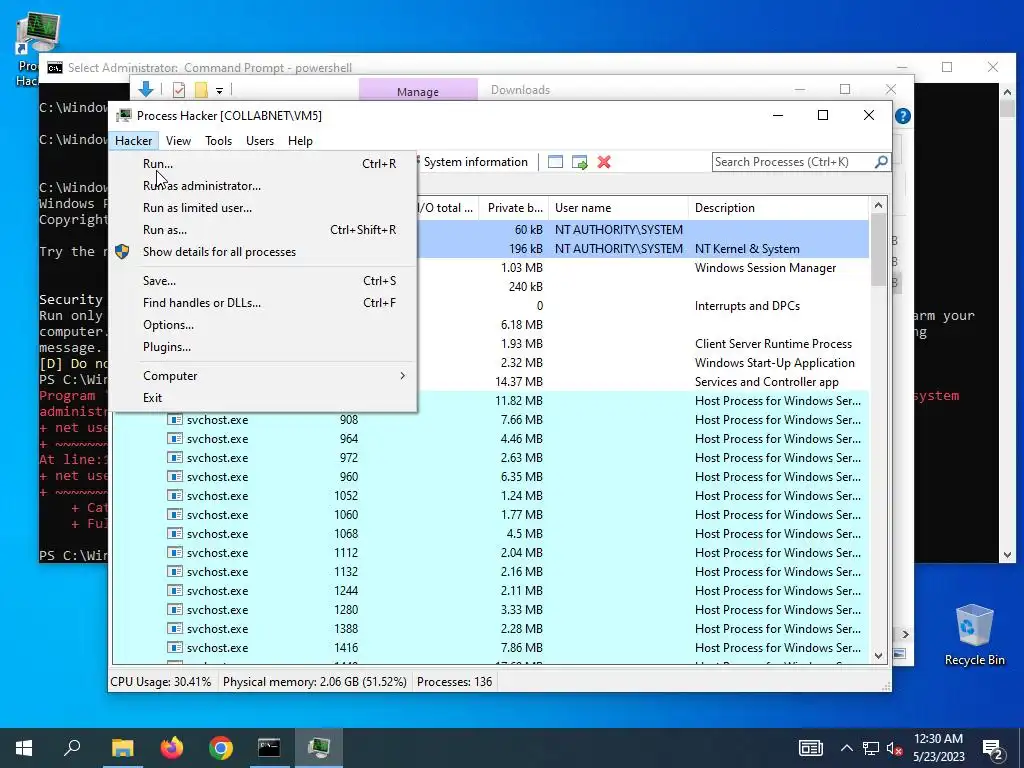Select Run as administrator...

coord(263,185)
